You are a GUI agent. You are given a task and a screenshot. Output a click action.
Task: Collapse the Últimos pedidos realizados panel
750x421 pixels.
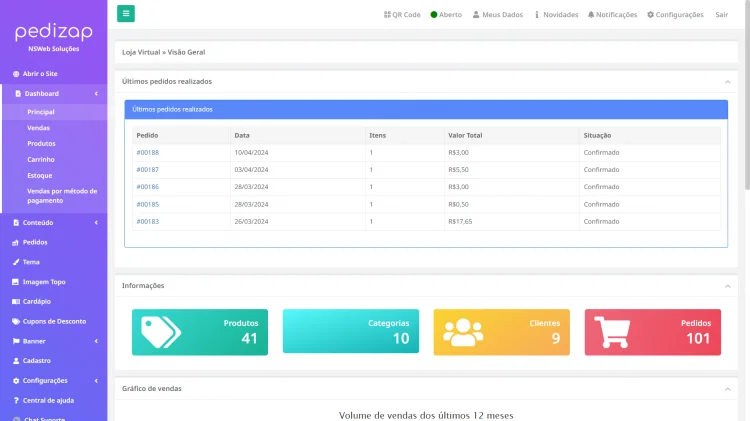727,81
